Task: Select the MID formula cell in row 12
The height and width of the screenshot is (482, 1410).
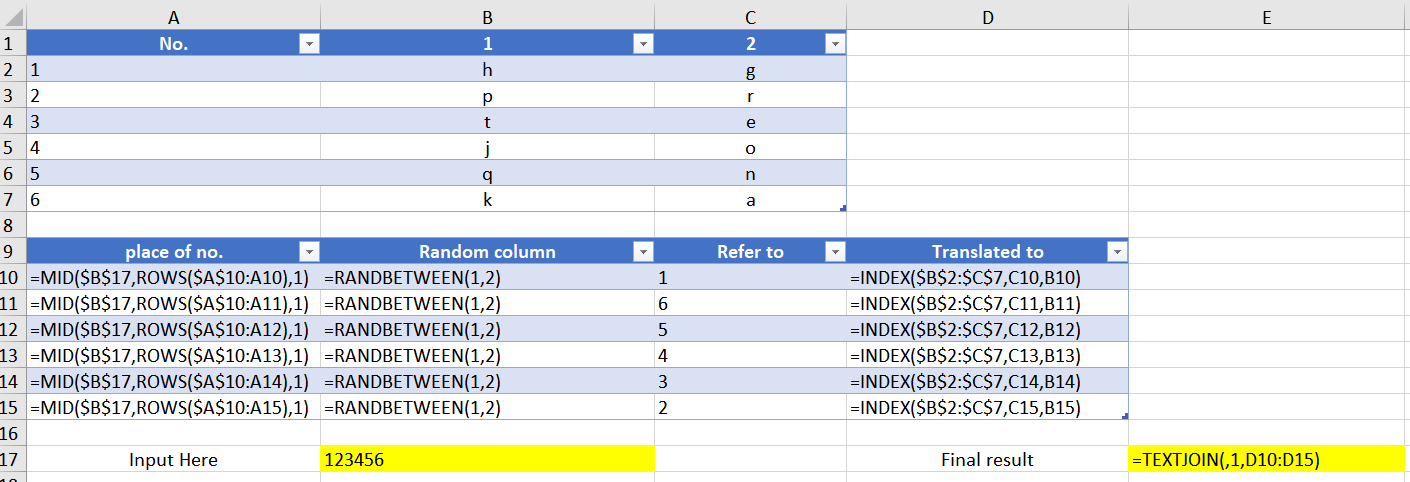Action: point(174,329)
